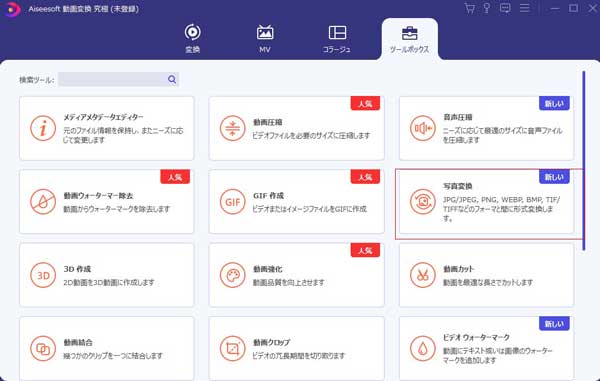Switch to the MV tab
The height and width of the screenshot is (381, 600).
[265, 39]
